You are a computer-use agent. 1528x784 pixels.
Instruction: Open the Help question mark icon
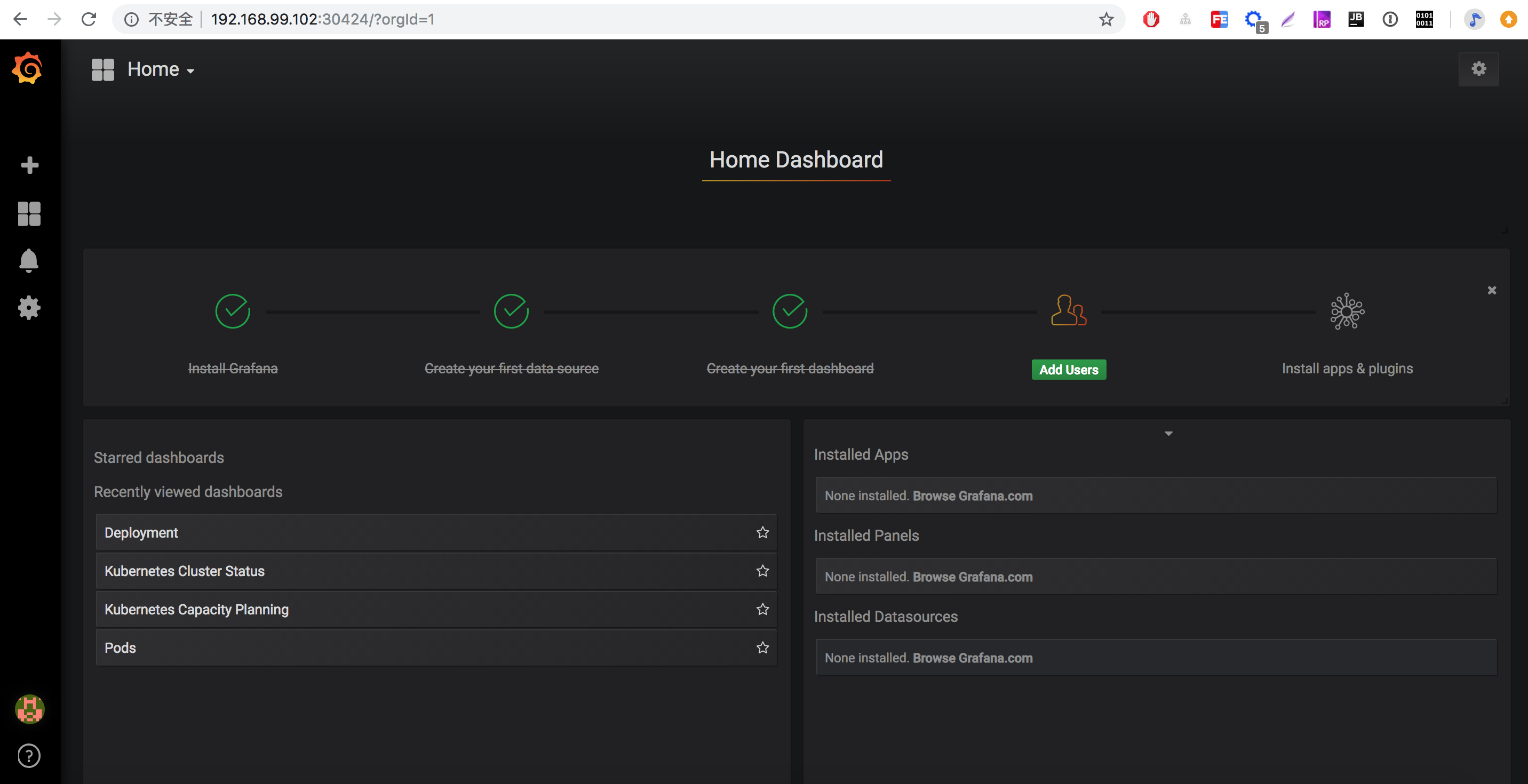(29, 756)
